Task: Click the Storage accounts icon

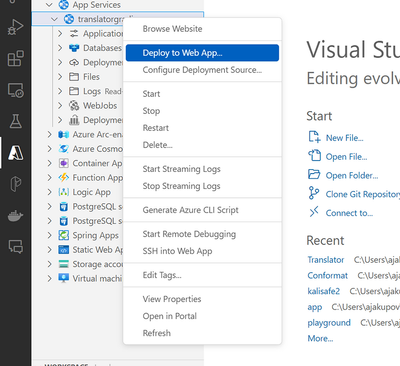Action: [x=63, y=264]
